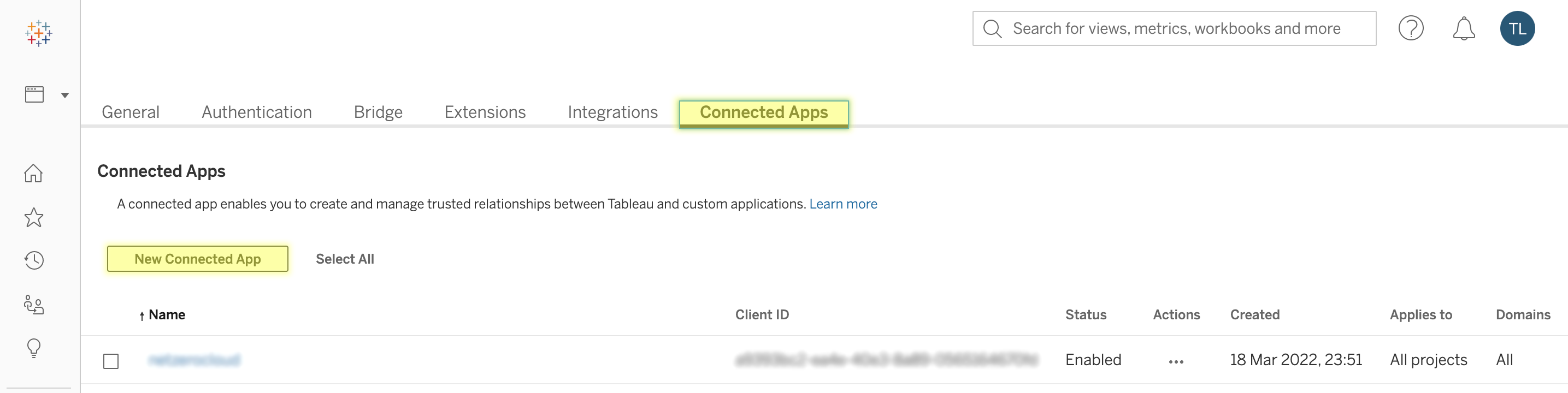Open the help question mark icon
The width and height of the screenshot is (1568, 393).
pyautogui.click(x=1410, y=28)
